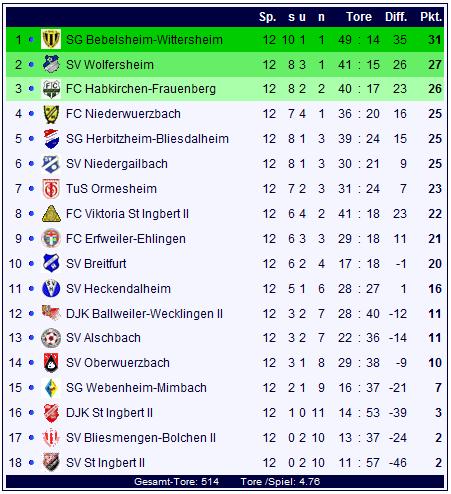The width and height of the screenshot is (451, 494).
Task: Click the SG Webenheim-Mimbach diamond logo
Action: tap(51, 388)
